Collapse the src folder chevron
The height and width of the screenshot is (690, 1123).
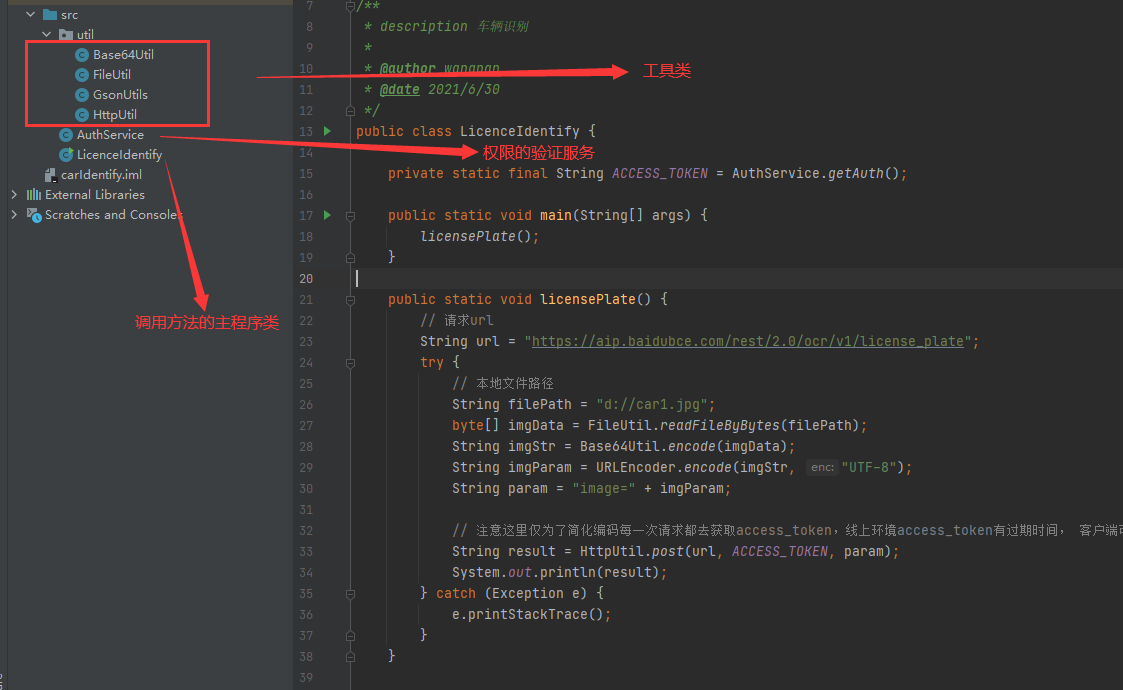30,14
